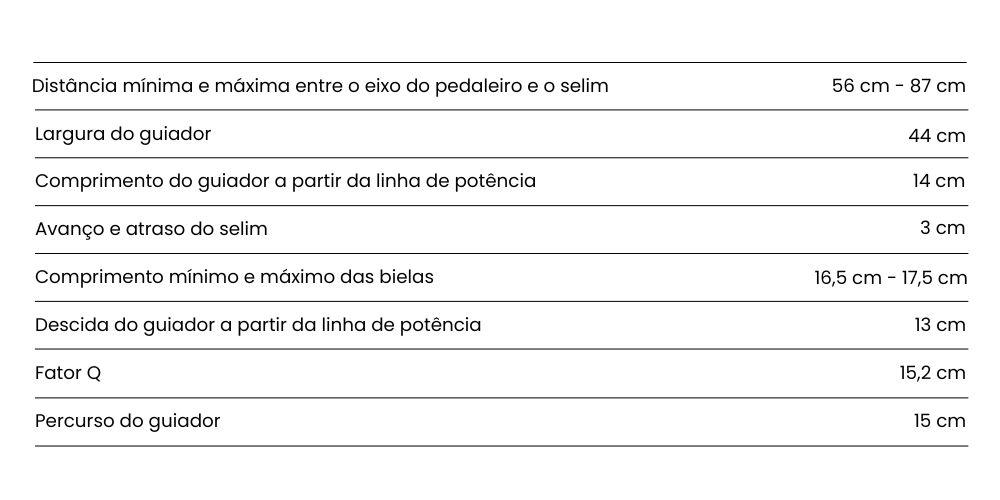Click the '87 cm' maximum distance value
Image resolution: width=1000 pixels, height=500 pixels.
(x=938, y=86)
